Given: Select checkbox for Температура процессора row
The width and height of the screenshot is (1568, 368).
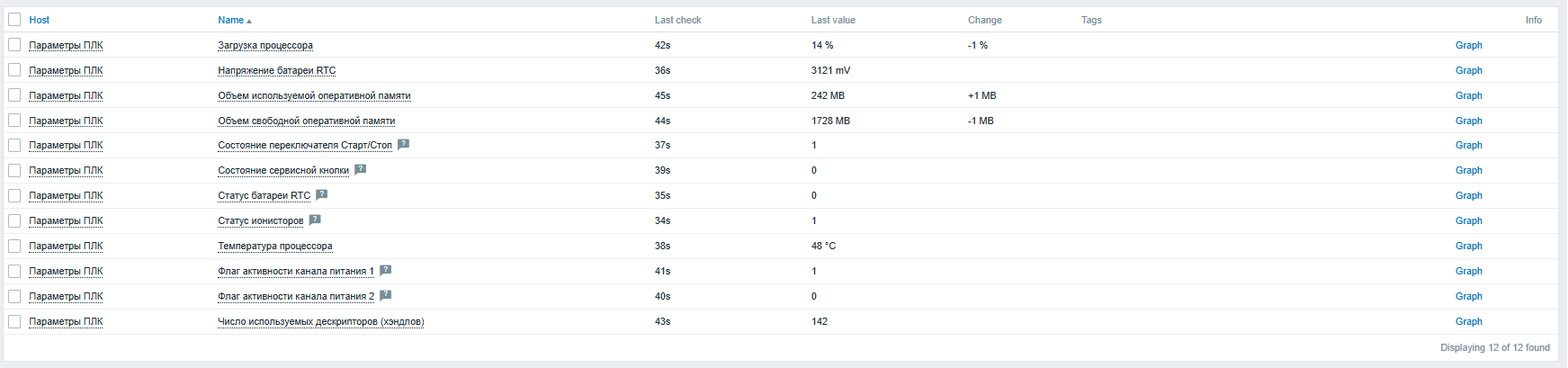Looking at the screenshot, I should 14,246.
